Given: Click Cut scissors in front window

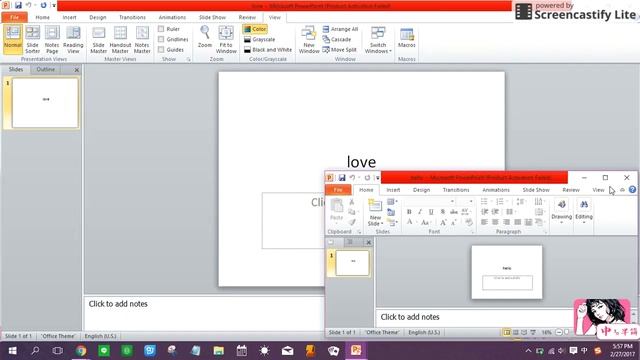Looking at the screenshot, I should [x=351, y=202].
